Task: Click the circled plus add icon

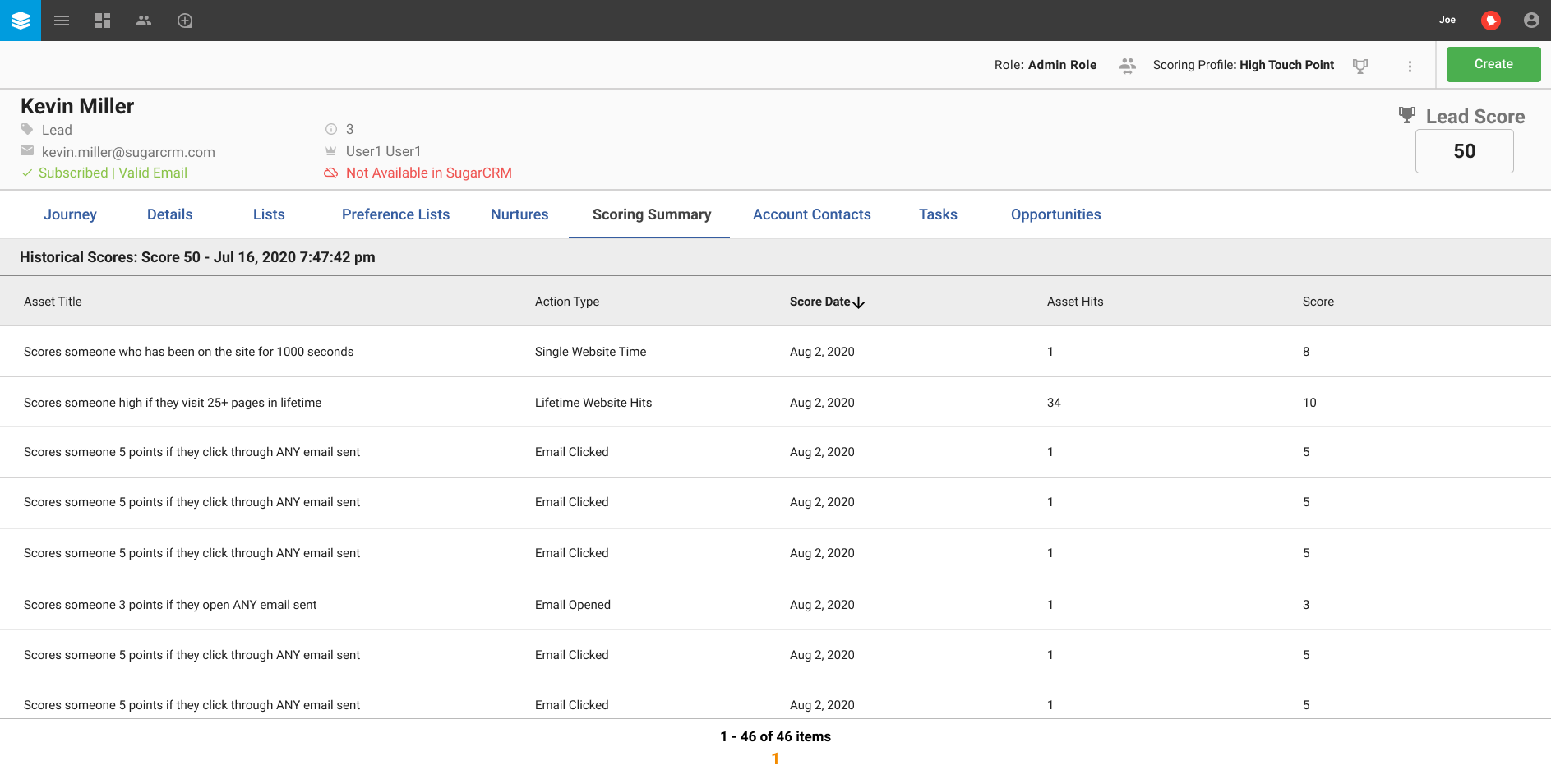Action: [185, 21]
